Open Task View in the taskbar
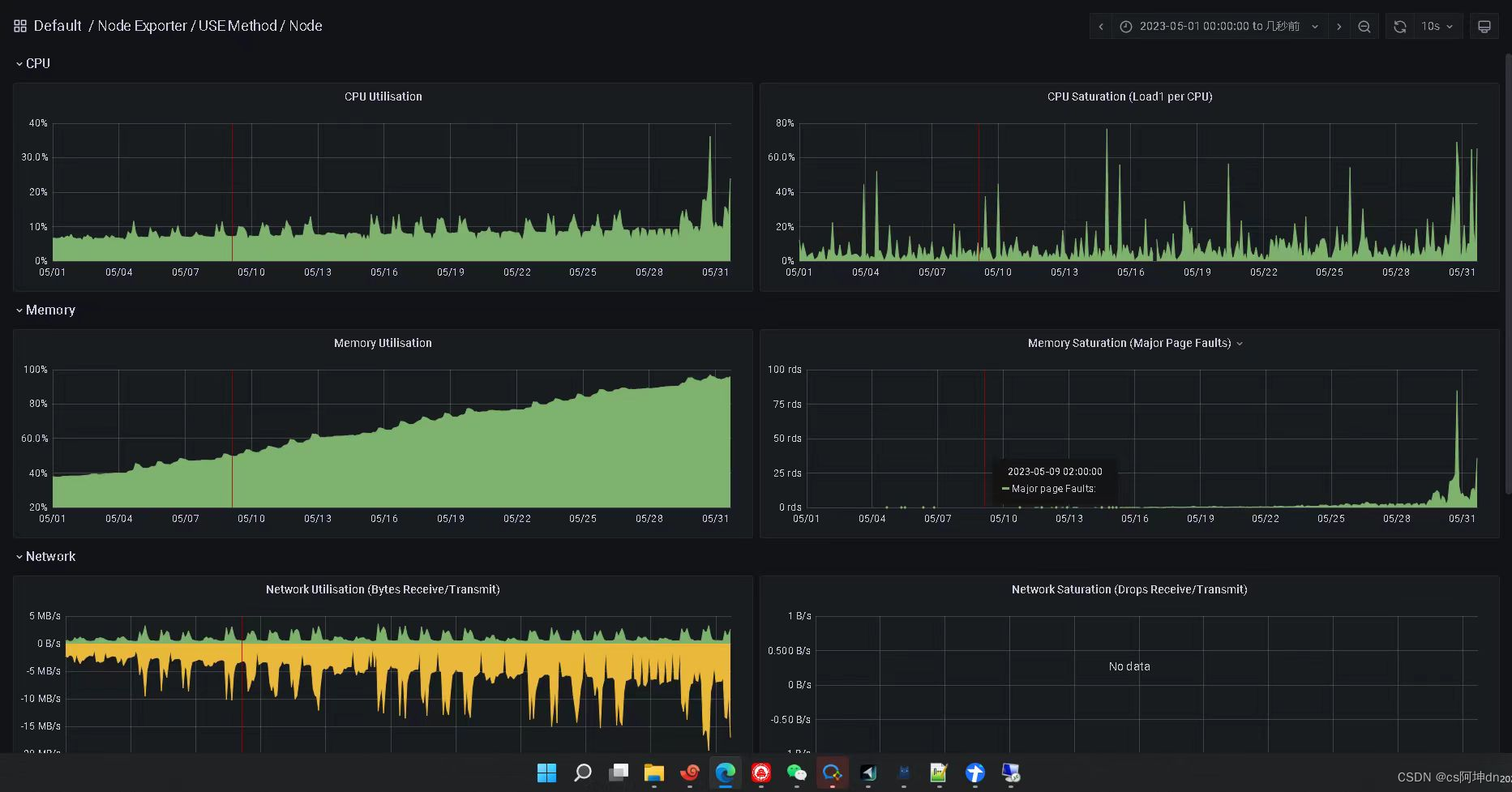This screenshot has width=1512, height=792. [x=619, y=773]
